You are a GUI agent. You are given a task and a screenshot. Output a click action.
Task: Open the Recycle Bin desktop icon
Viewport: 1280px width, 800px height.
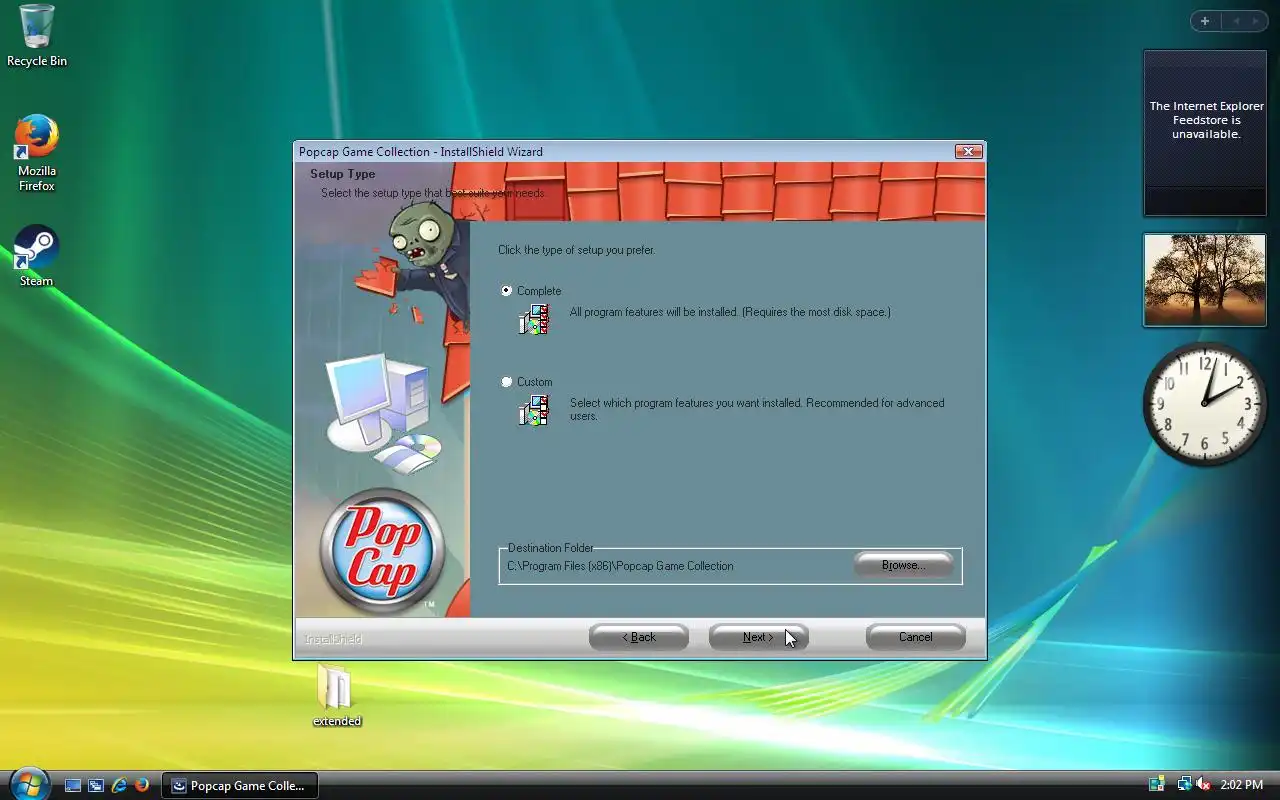tap(37, 36)
